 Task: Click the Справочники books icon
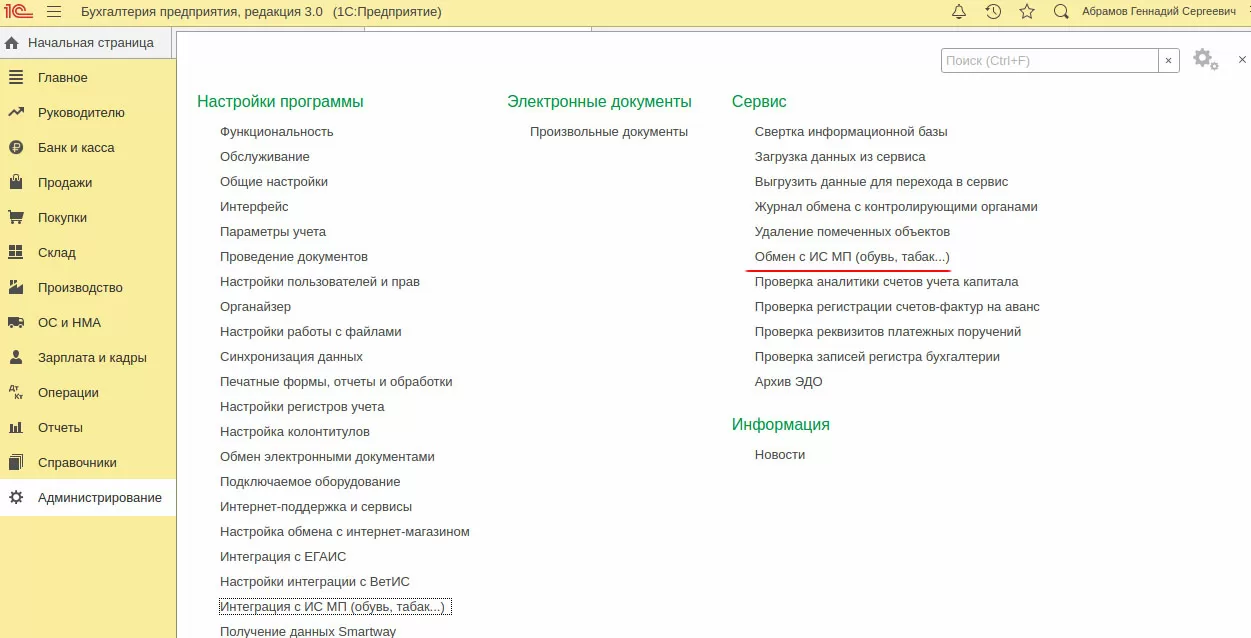16,463
